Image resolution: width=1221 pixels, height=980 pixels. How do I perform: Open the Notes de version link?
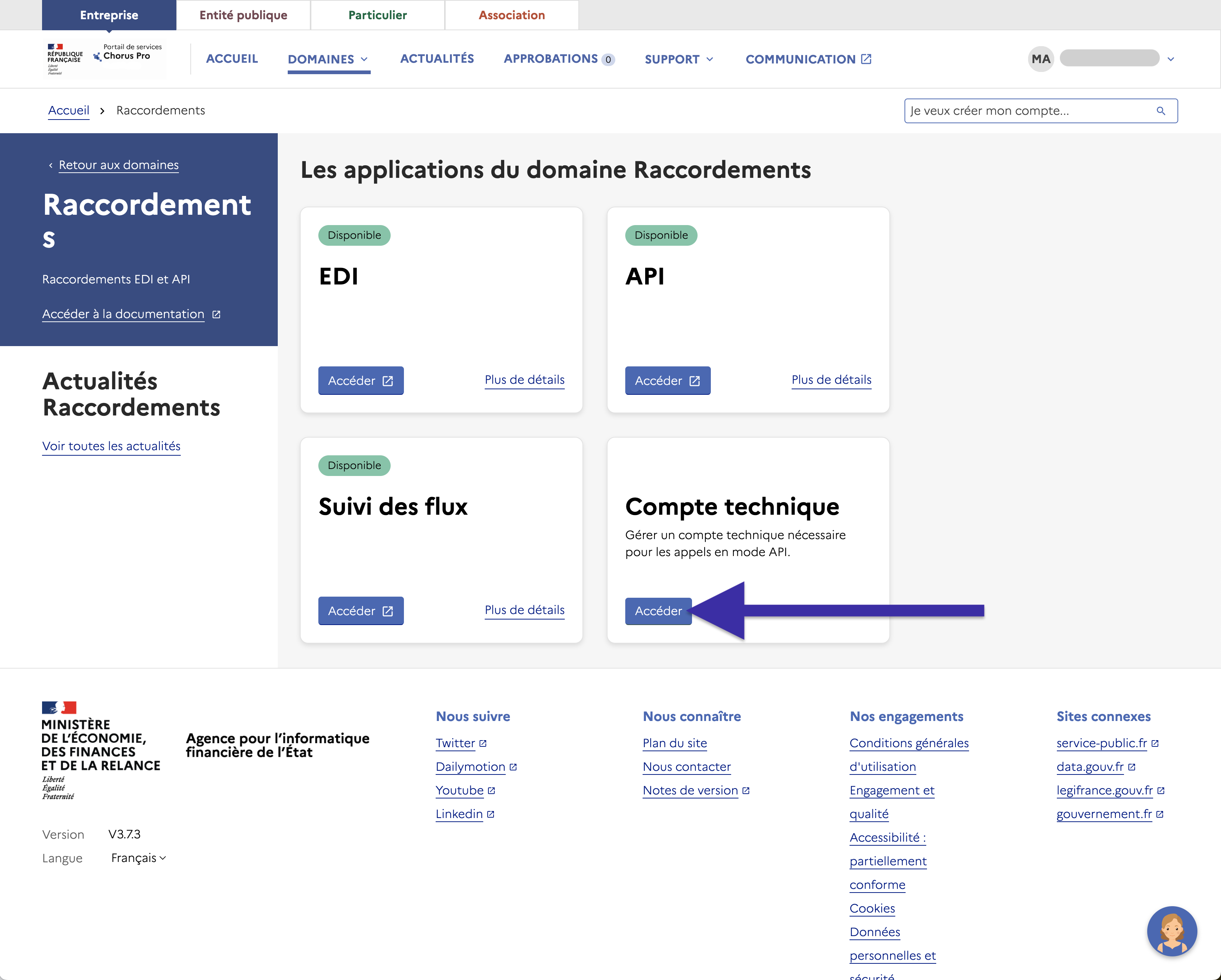click(x=690, y=791)
